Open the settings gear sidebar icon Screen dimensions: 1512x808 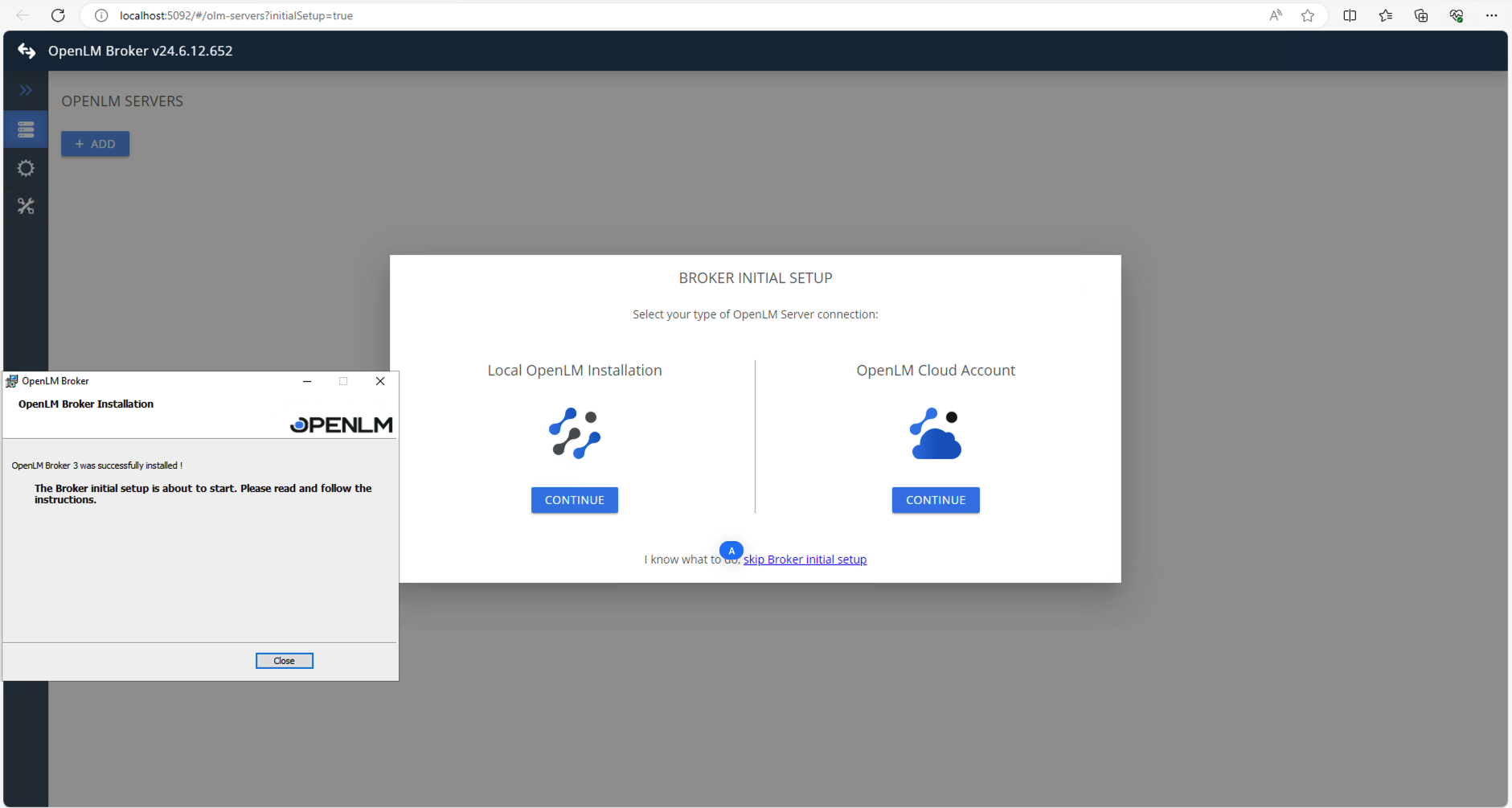pyautogui.click(x=26, y=168)
